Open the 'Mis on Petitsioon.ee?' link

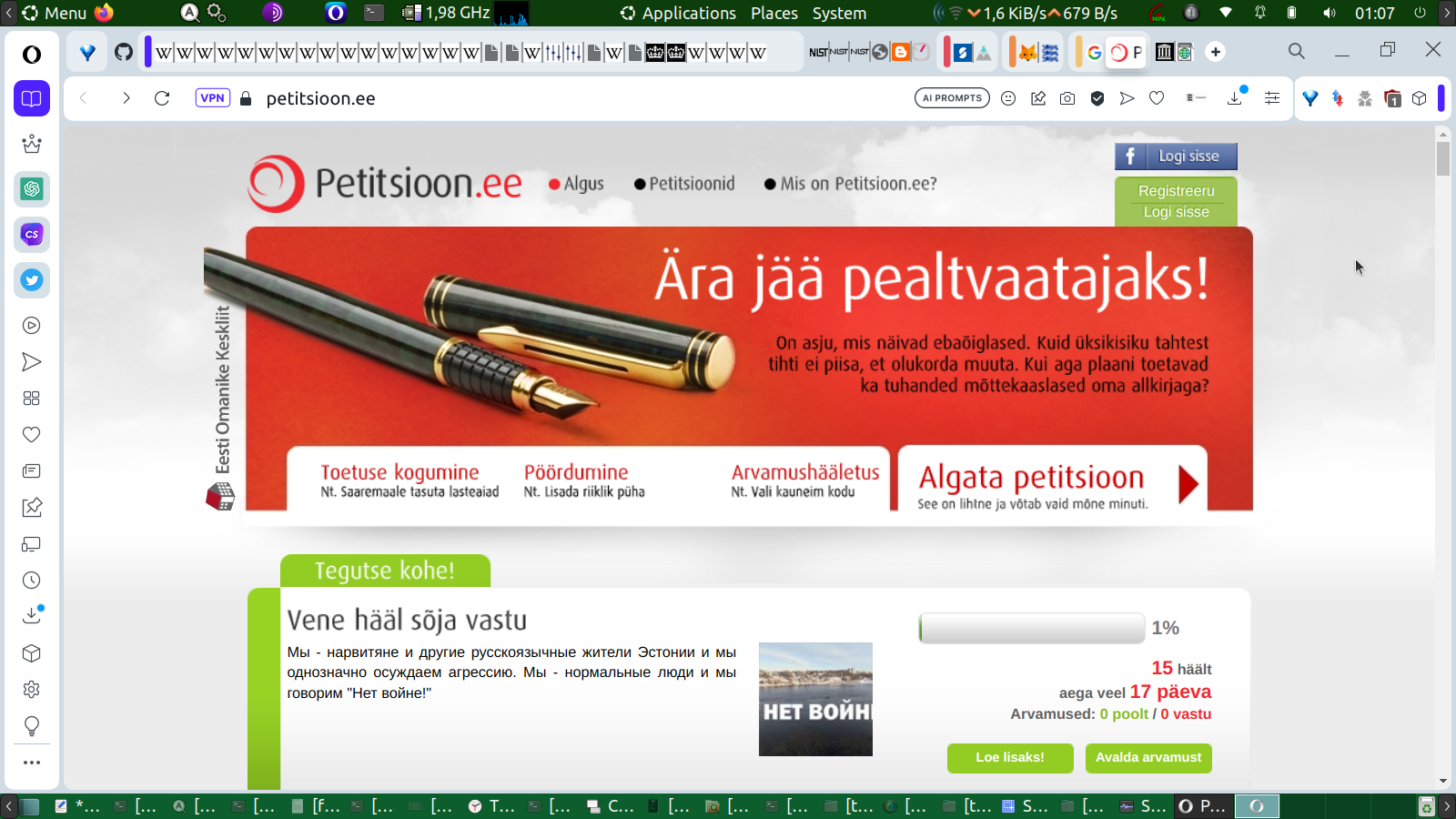(x=851, y=184)
